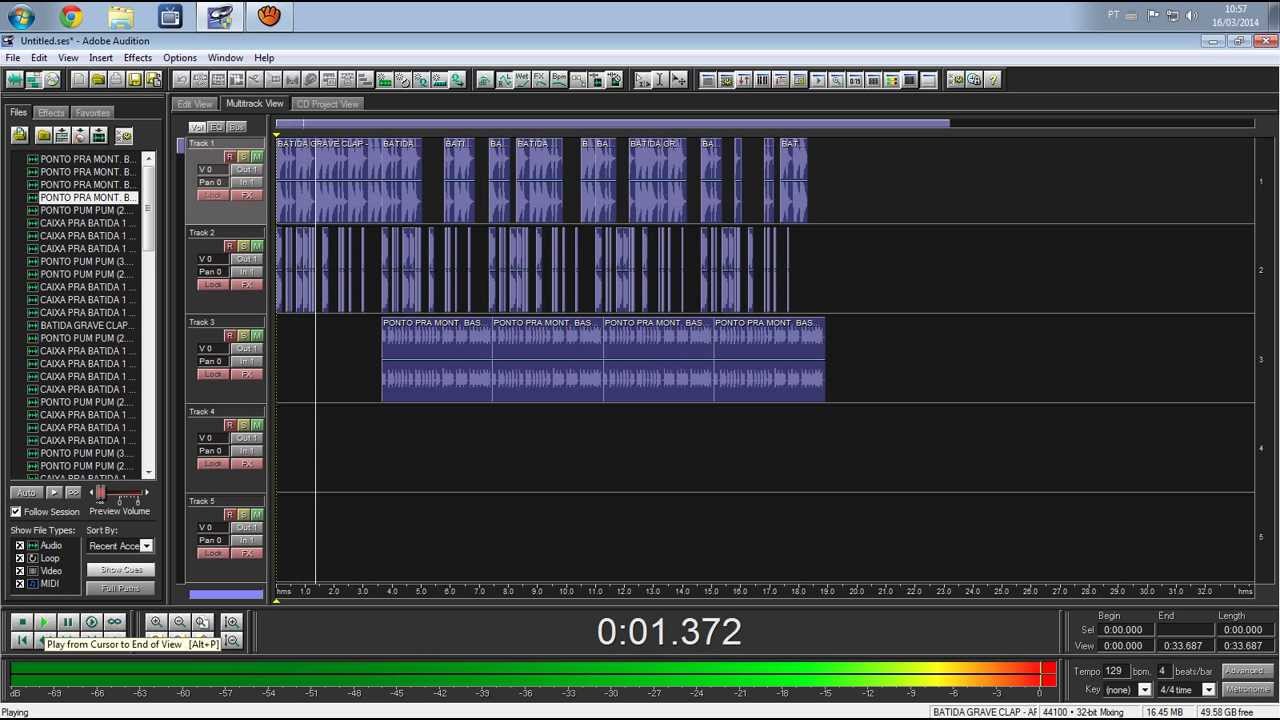Click Zoom In Horizontally magnifier

[x=156, y=622]
